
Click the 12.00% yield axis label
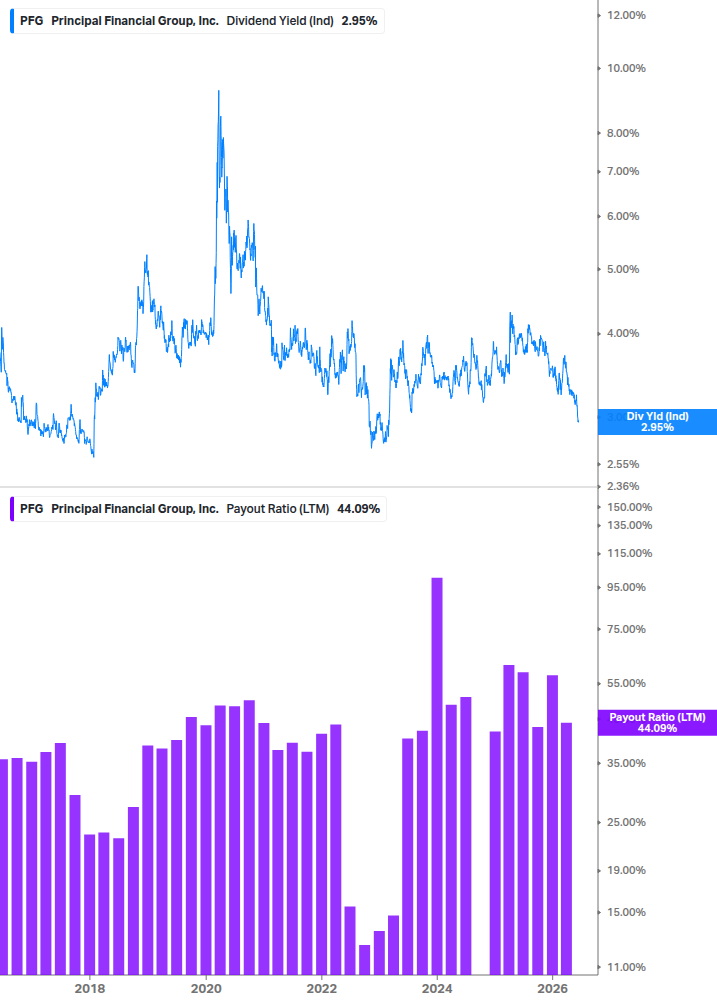(626, 15)
